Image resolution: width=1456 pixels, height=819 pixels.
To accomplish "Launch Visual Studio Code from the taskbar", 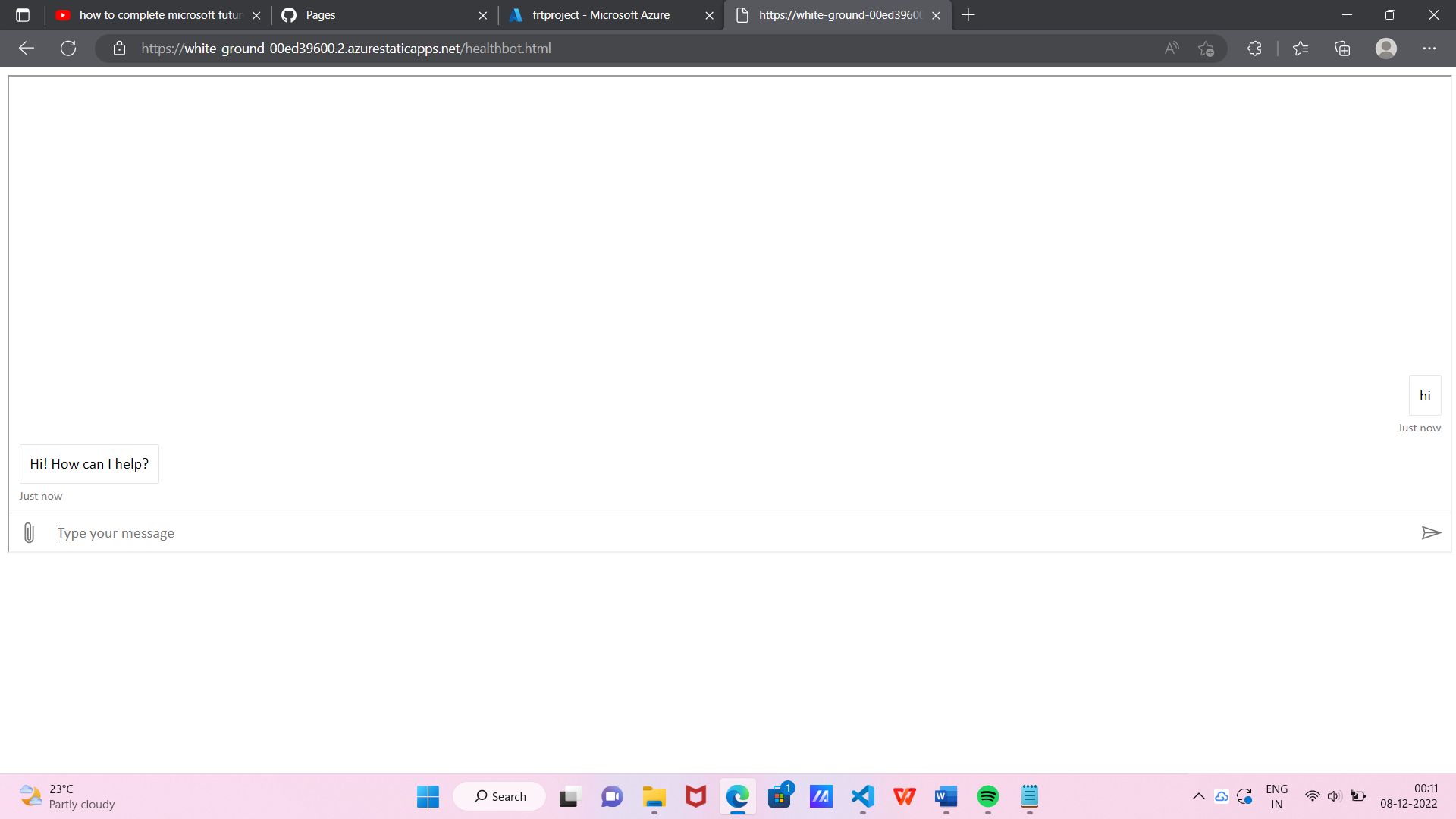I will 862,796.
